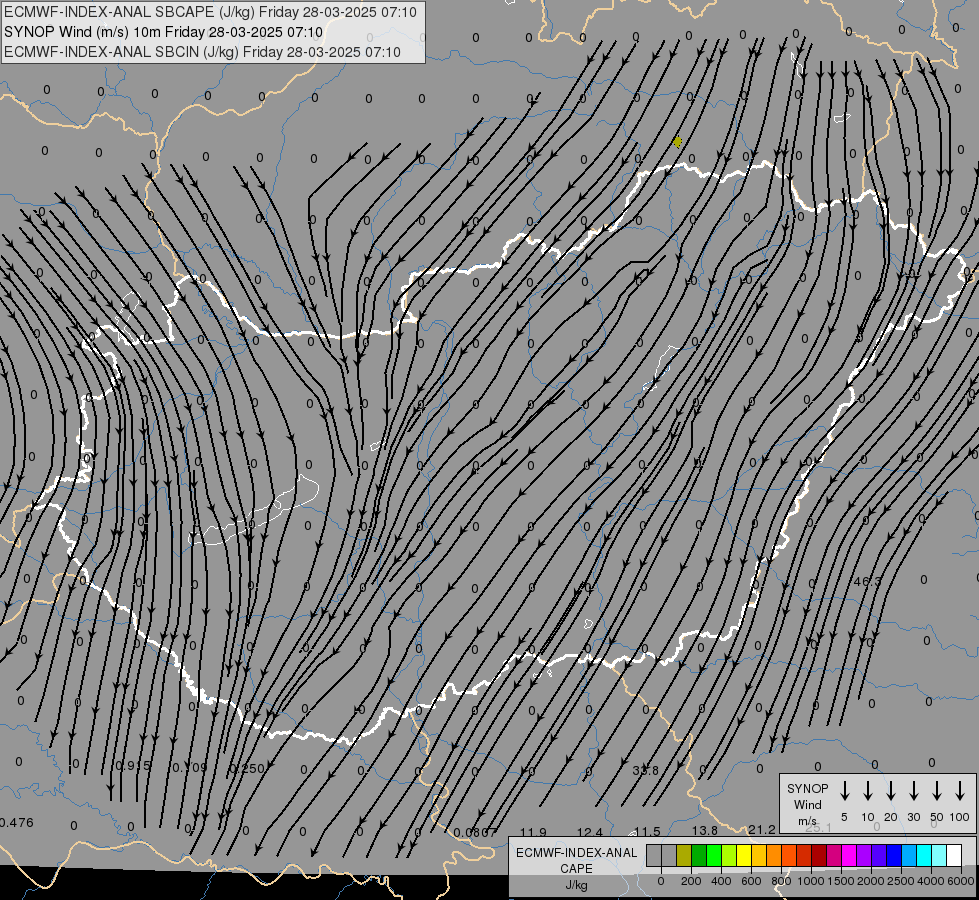Pick the dark green CAPE legend swatch

tap(699, 856)
